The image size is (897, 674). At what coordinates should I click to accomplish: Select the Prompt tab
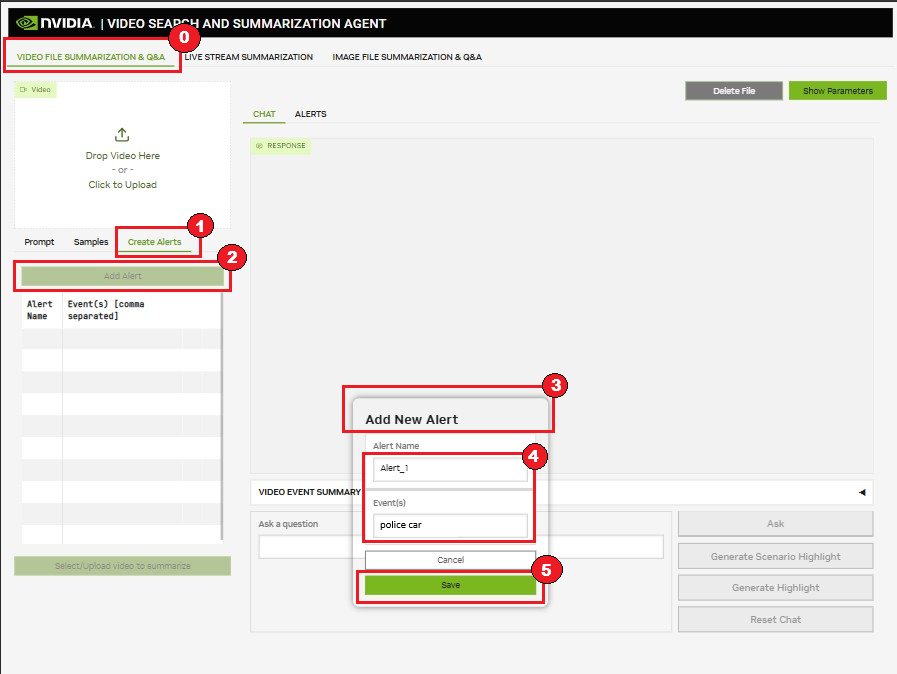[39, 241]
